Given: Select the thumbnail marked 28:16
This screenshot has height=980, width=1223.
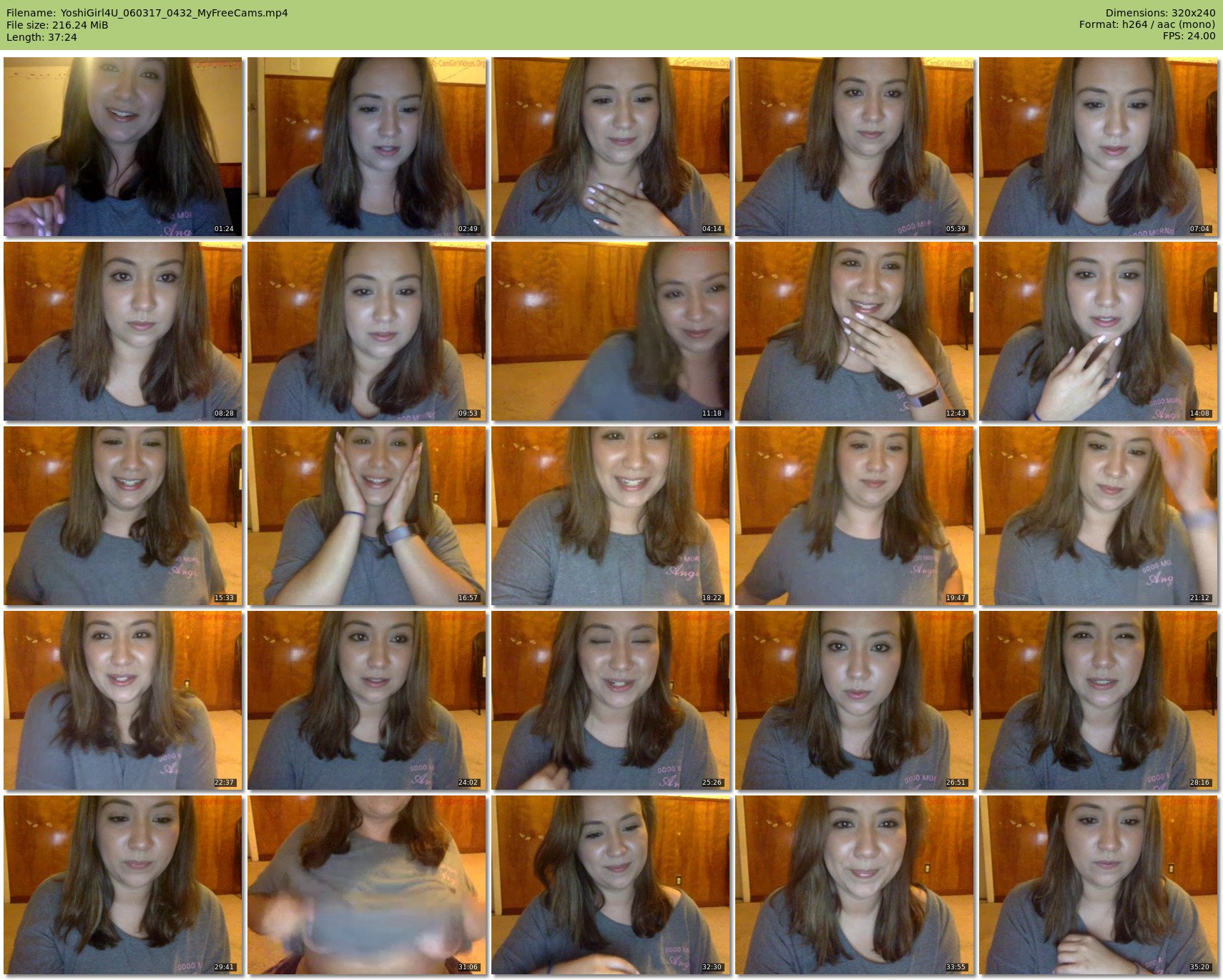Looking at the screenshot, I should click(x=1098, y=700).
